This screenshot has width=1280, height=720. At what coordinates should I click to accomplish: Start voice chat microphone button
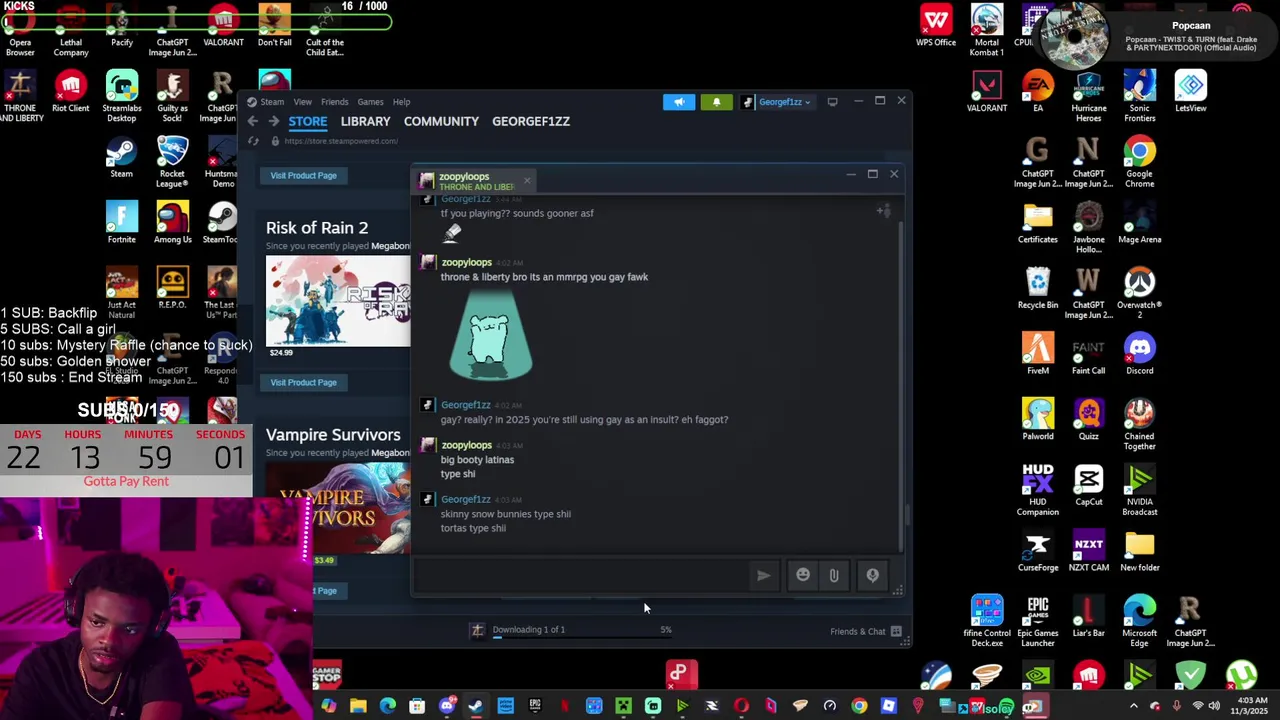[x=873, y=575]
